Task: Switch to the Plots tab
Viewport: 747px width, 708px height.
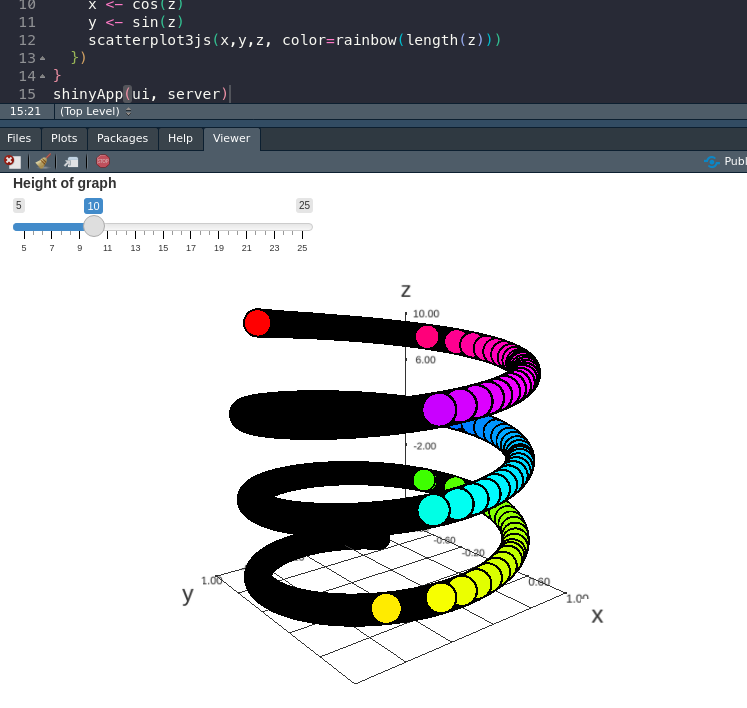Action: pos(64,139)
